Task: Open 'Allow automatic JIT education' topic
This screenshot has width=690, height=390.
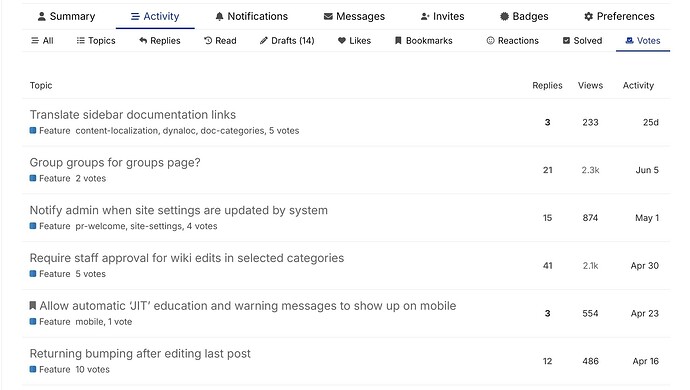Action: click(248, 306)
